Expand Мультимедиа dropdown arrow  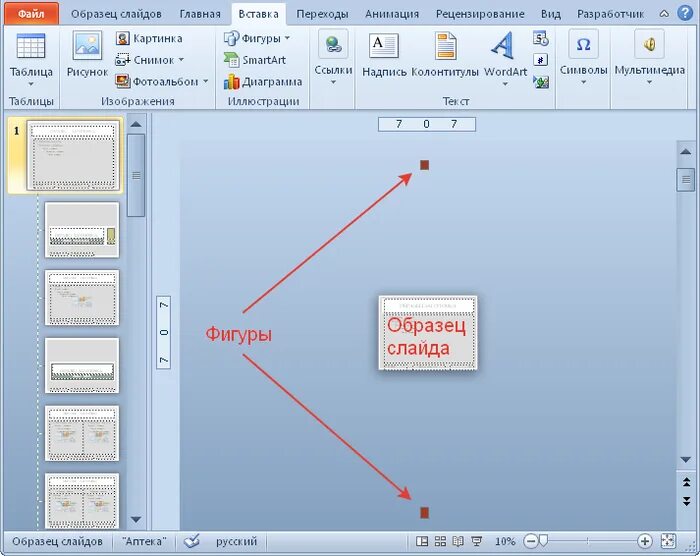(x=650, y=82)
